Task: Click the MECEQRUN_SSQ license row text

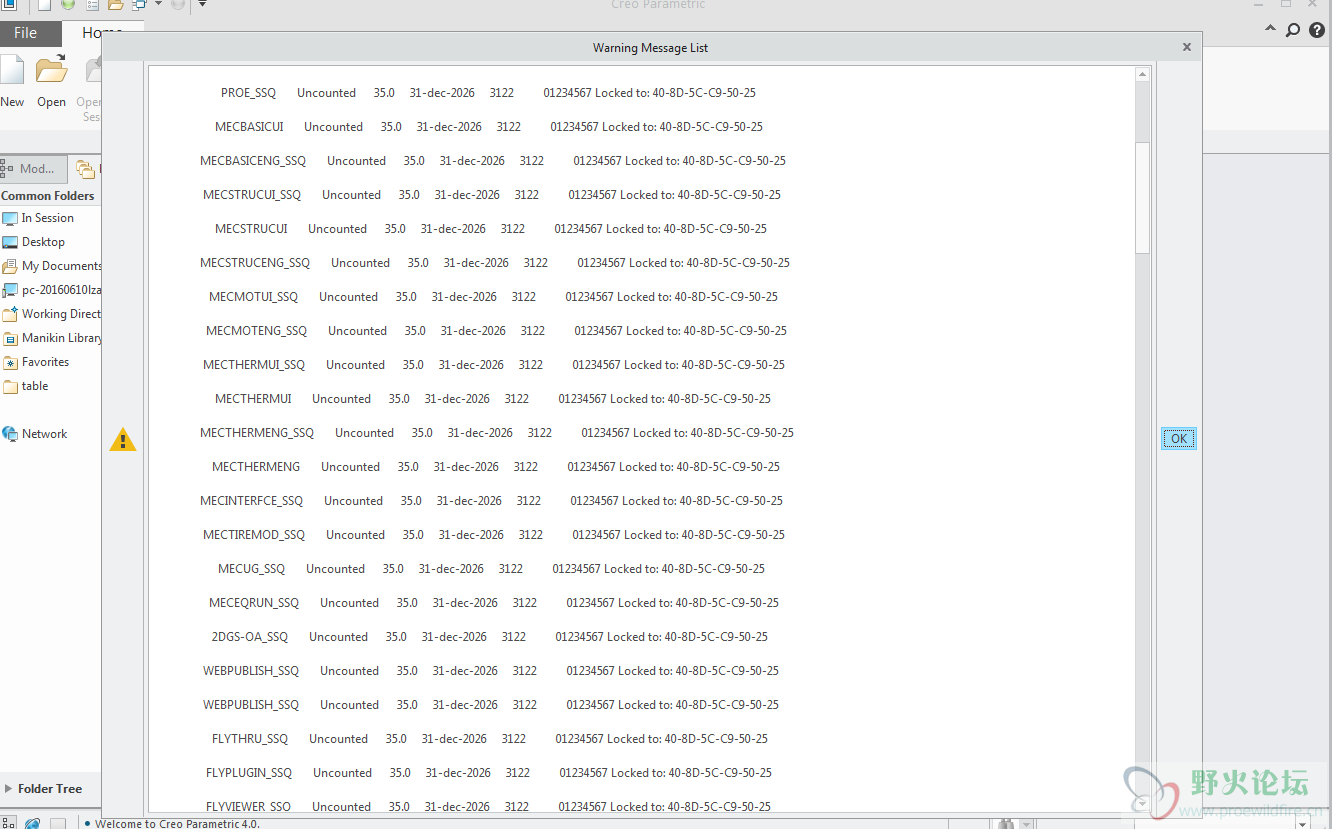Action: click(494, 603)
